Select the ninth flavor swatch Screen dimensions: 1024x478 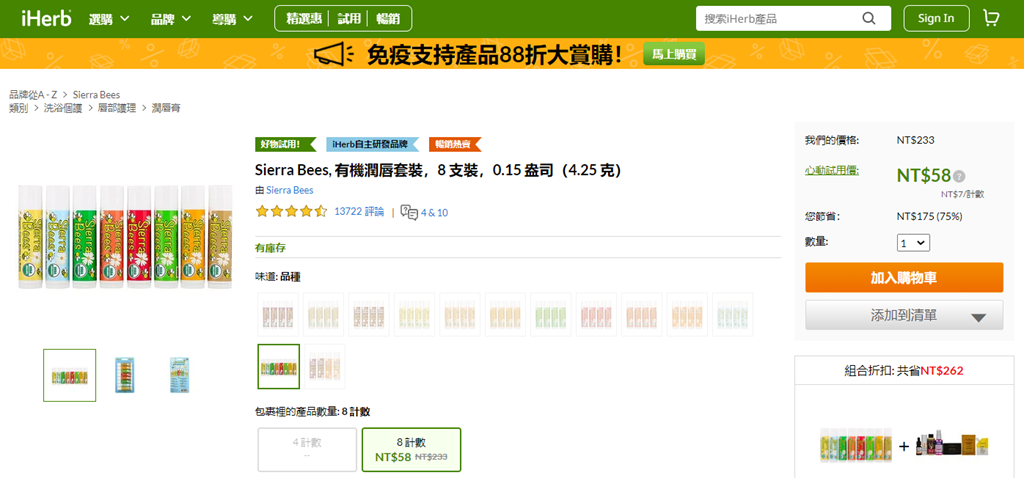tap(642, 314)
